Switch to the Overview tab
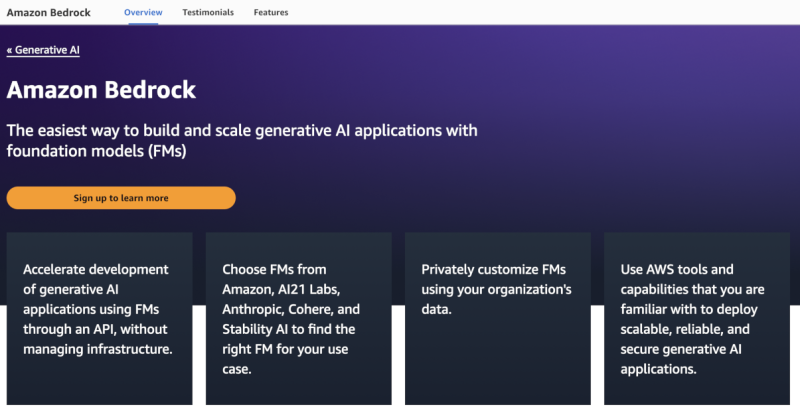 click(143, 13)
